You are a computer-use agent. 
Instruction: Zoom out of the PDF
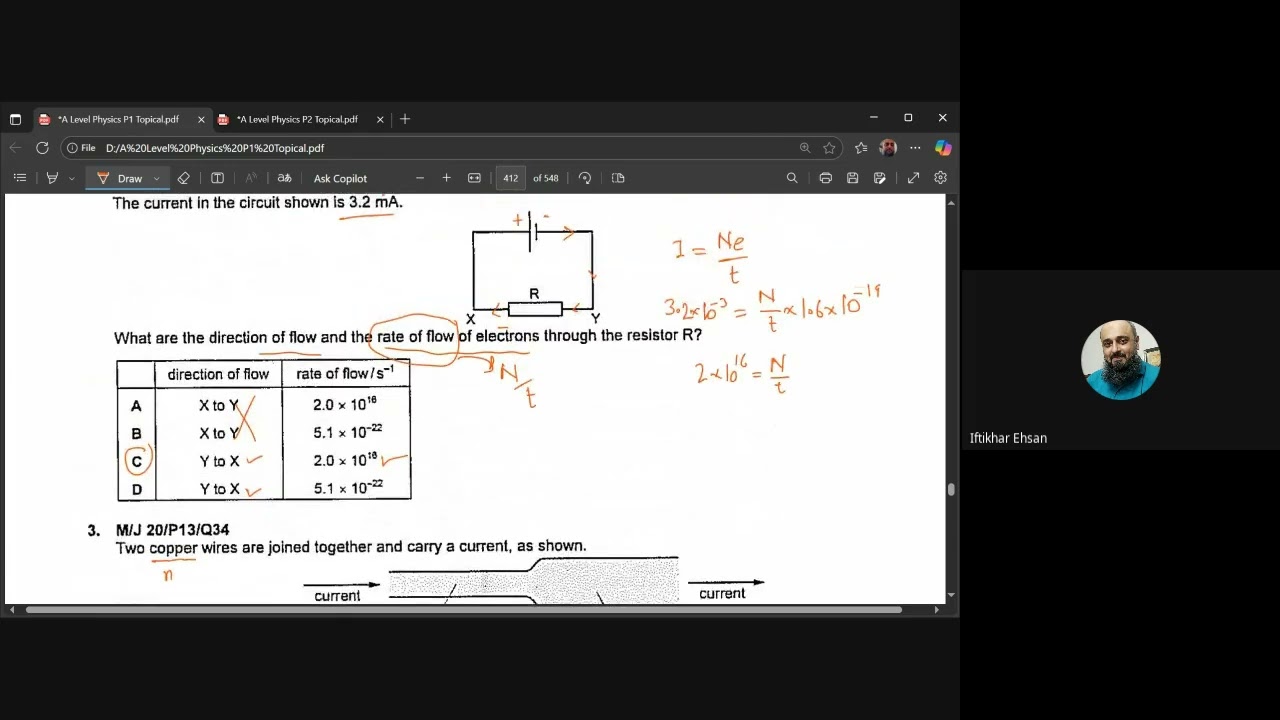(x=420, y=178)
